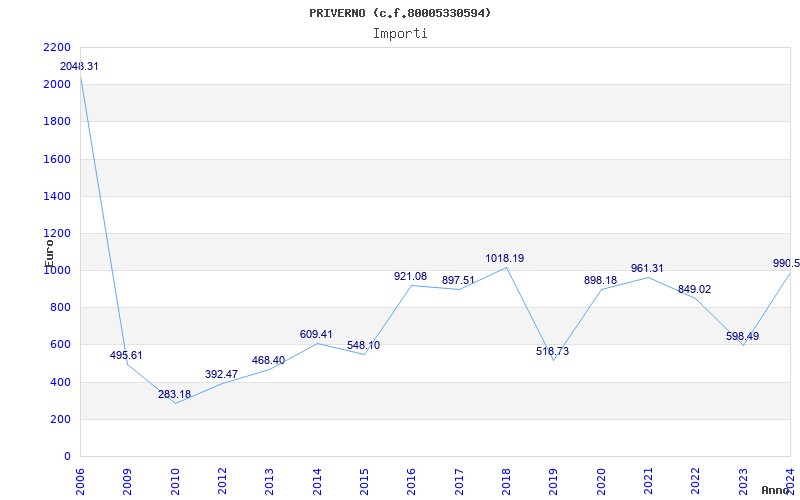Click the 921.08 data label
Viewport: 800px width, 500px height.
coord(410,276)
